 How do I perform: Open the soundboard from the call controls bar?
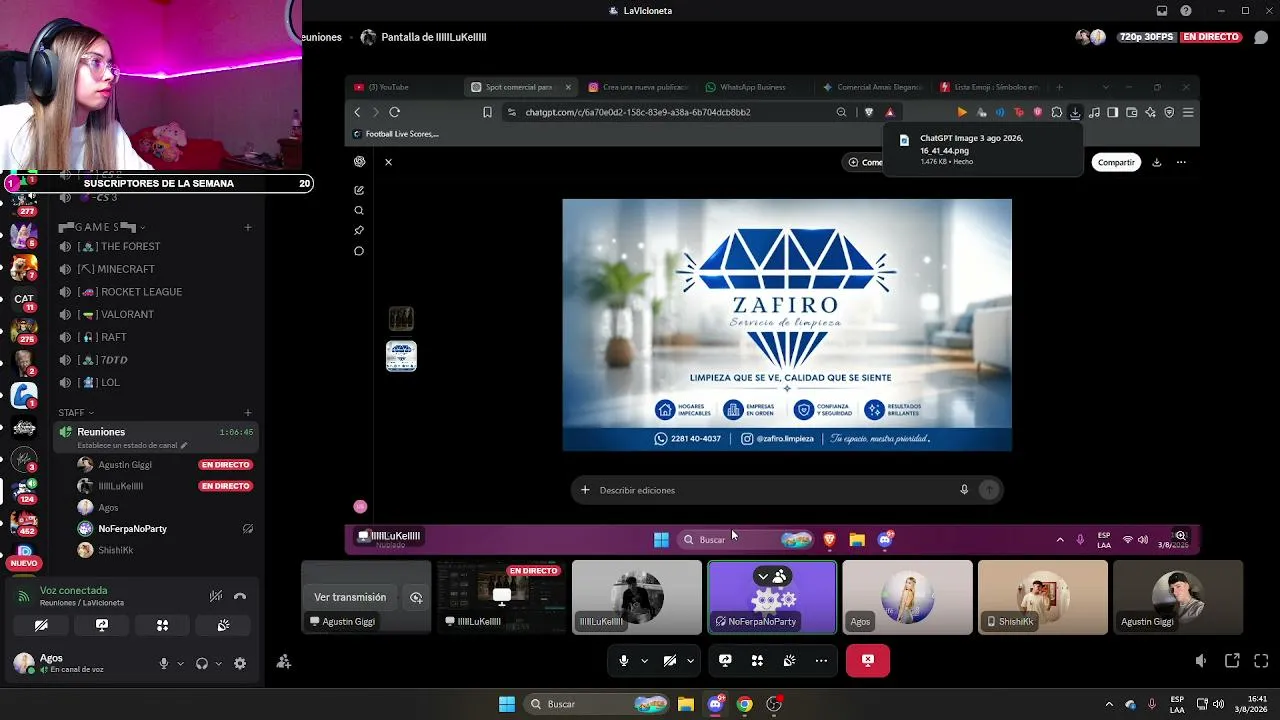click(789, 660)
